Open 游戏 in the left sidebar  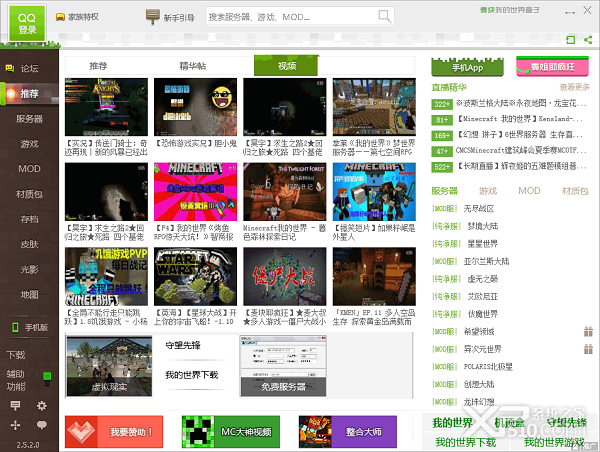[29, 144]
